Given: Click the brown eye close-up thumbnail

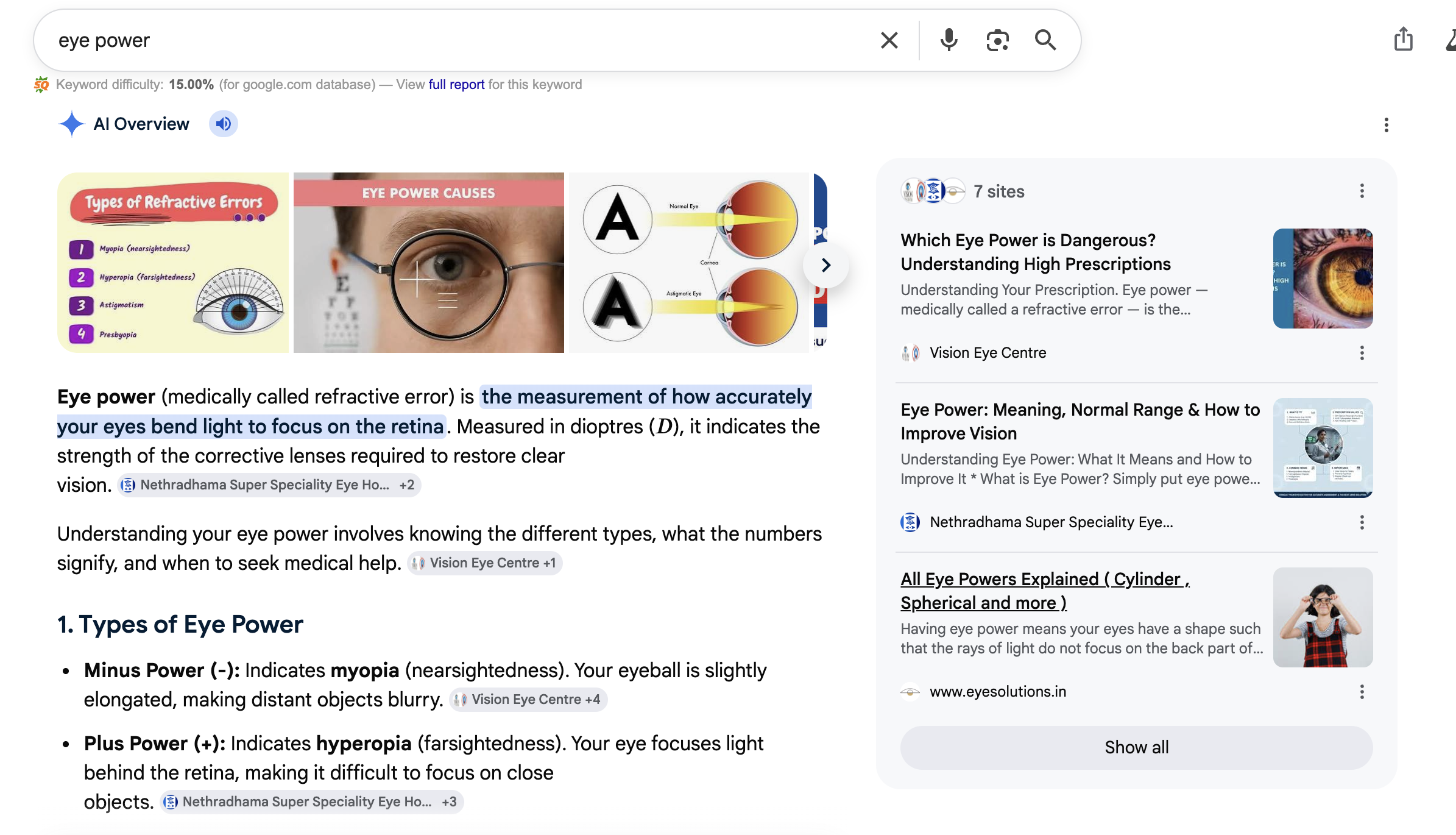Looking at the screenshot, I should pyautogui.click(x=1323, y=279).
